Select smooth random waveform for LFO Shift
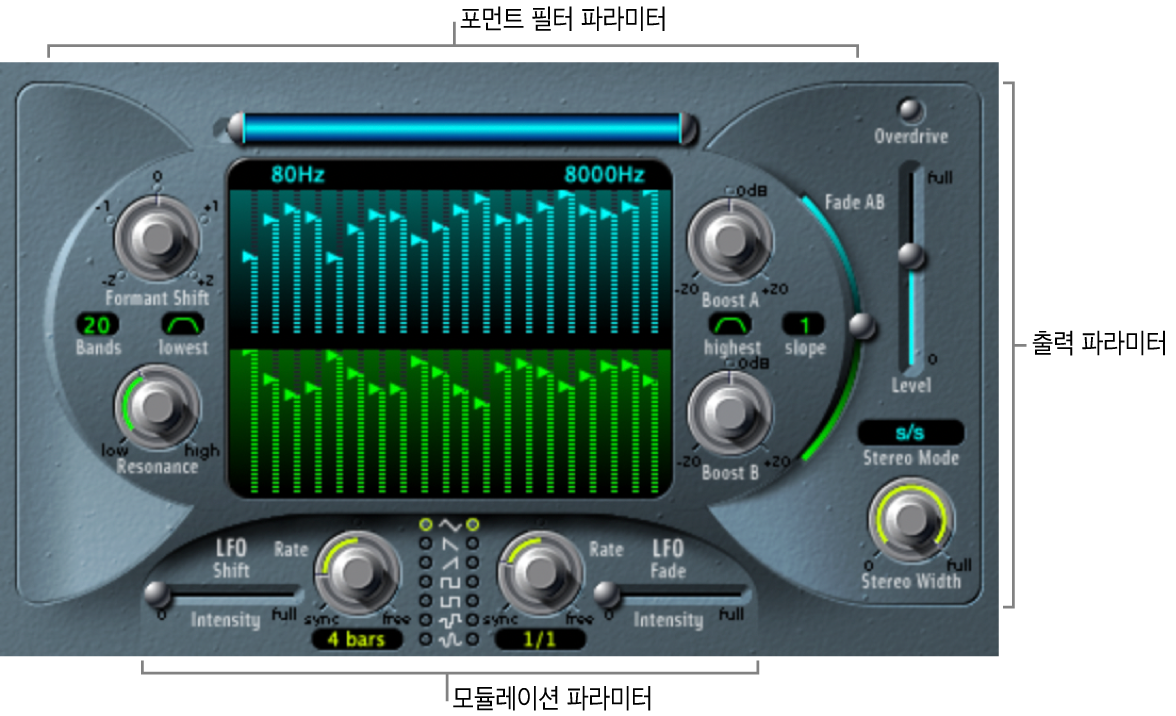 (x=425, y=640)
